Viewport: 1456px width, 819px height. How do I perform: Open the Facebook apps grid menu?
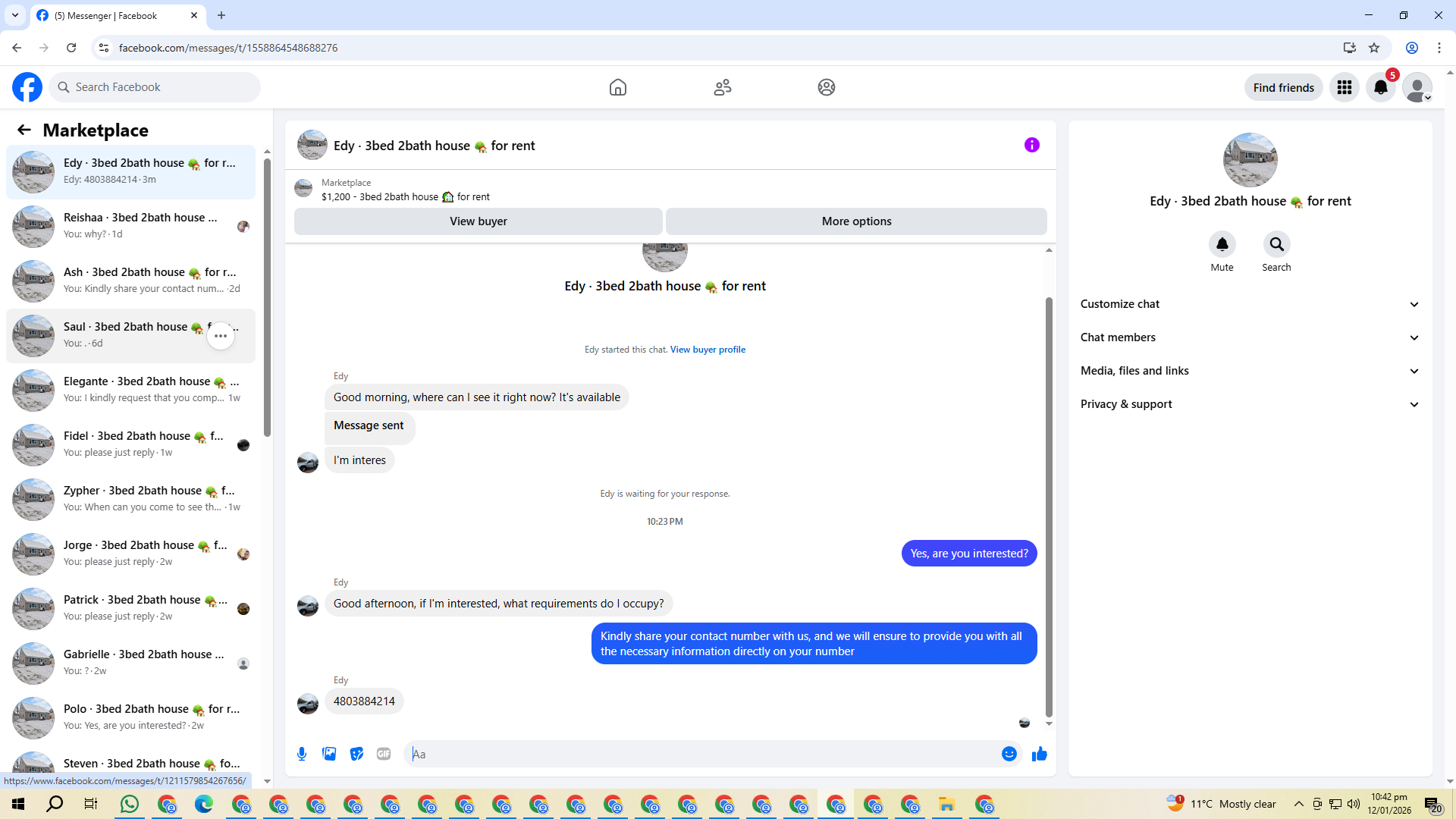tap(1344, 87)
